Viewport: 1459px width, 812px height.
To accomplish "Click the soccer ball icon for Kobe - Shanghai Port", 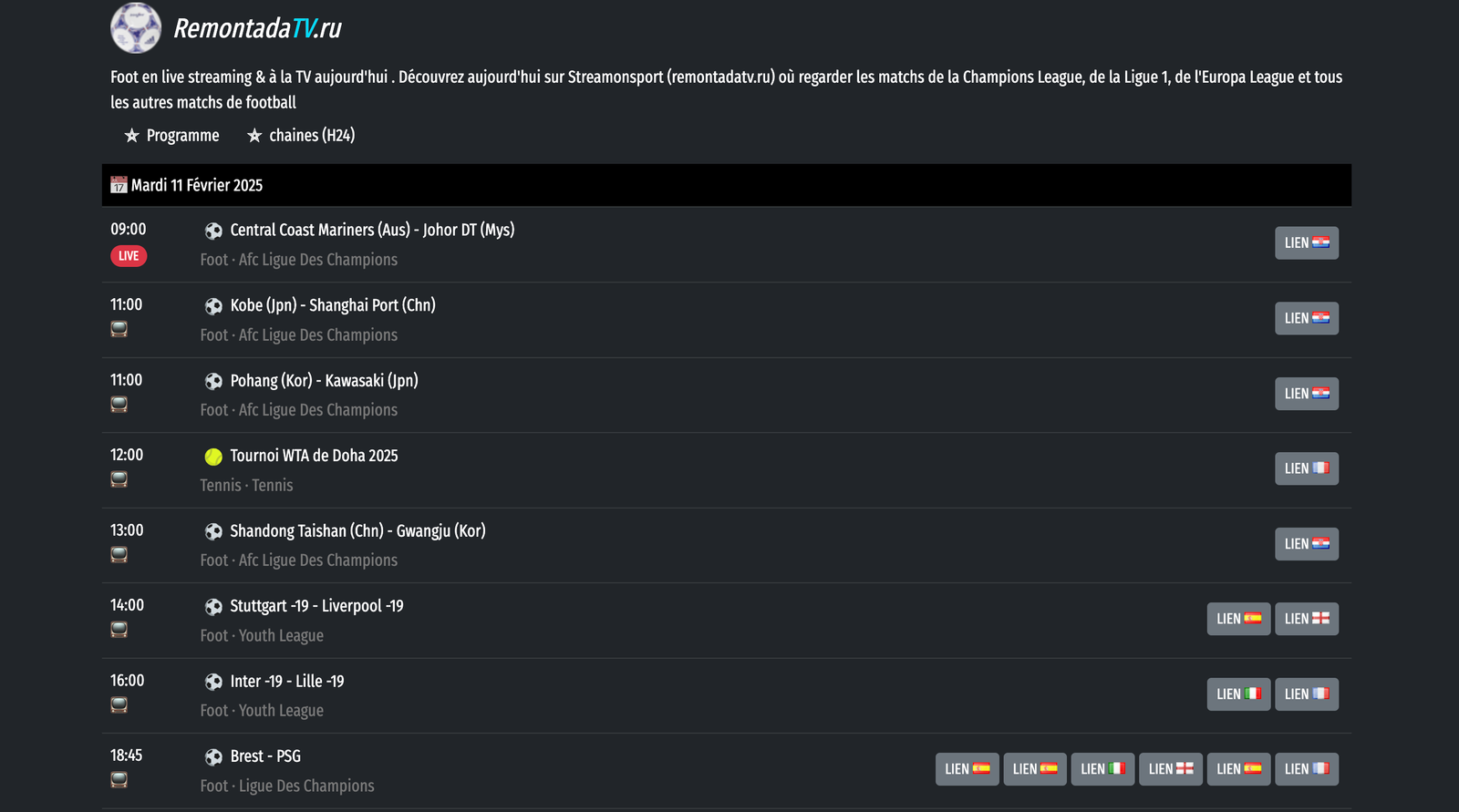I will pyautogui.click(x=213, y=306).
